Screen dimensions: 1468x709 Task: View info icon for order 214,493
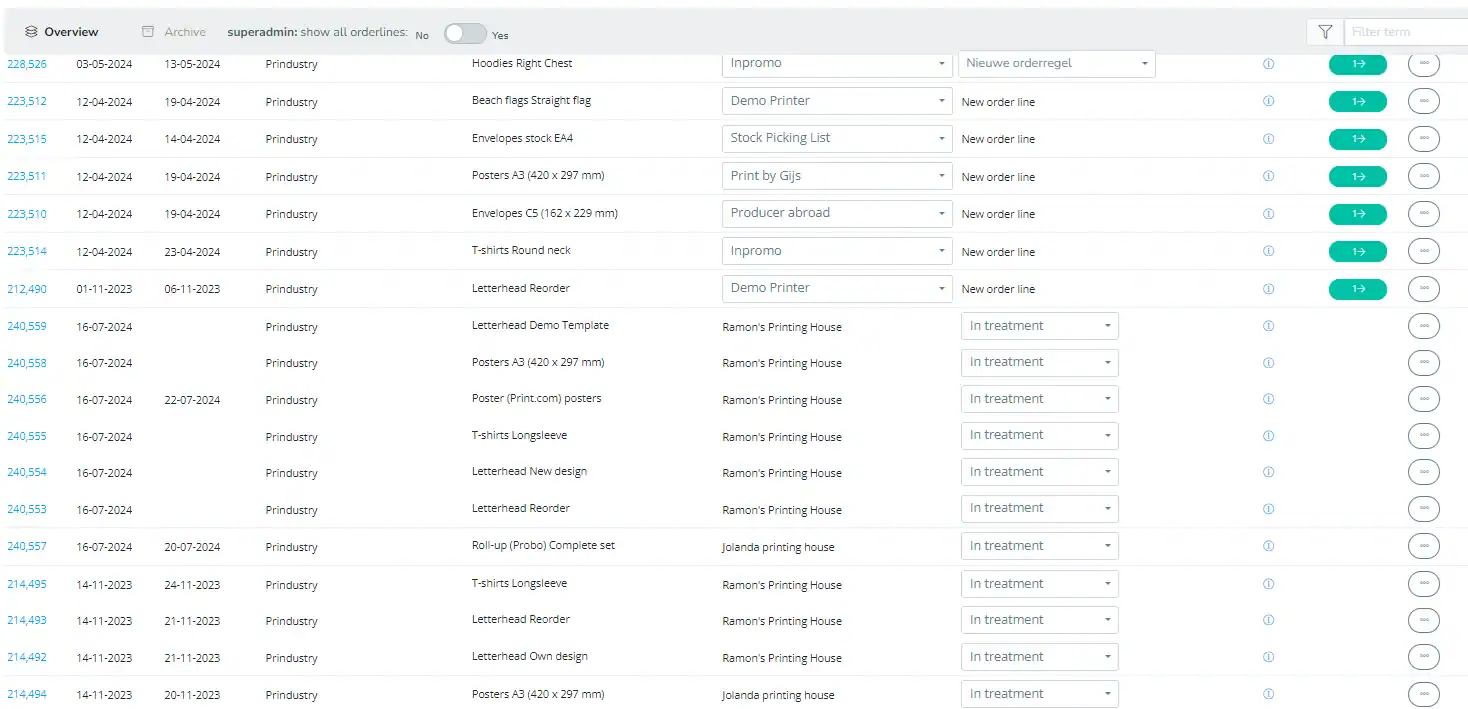point(1269,620)
